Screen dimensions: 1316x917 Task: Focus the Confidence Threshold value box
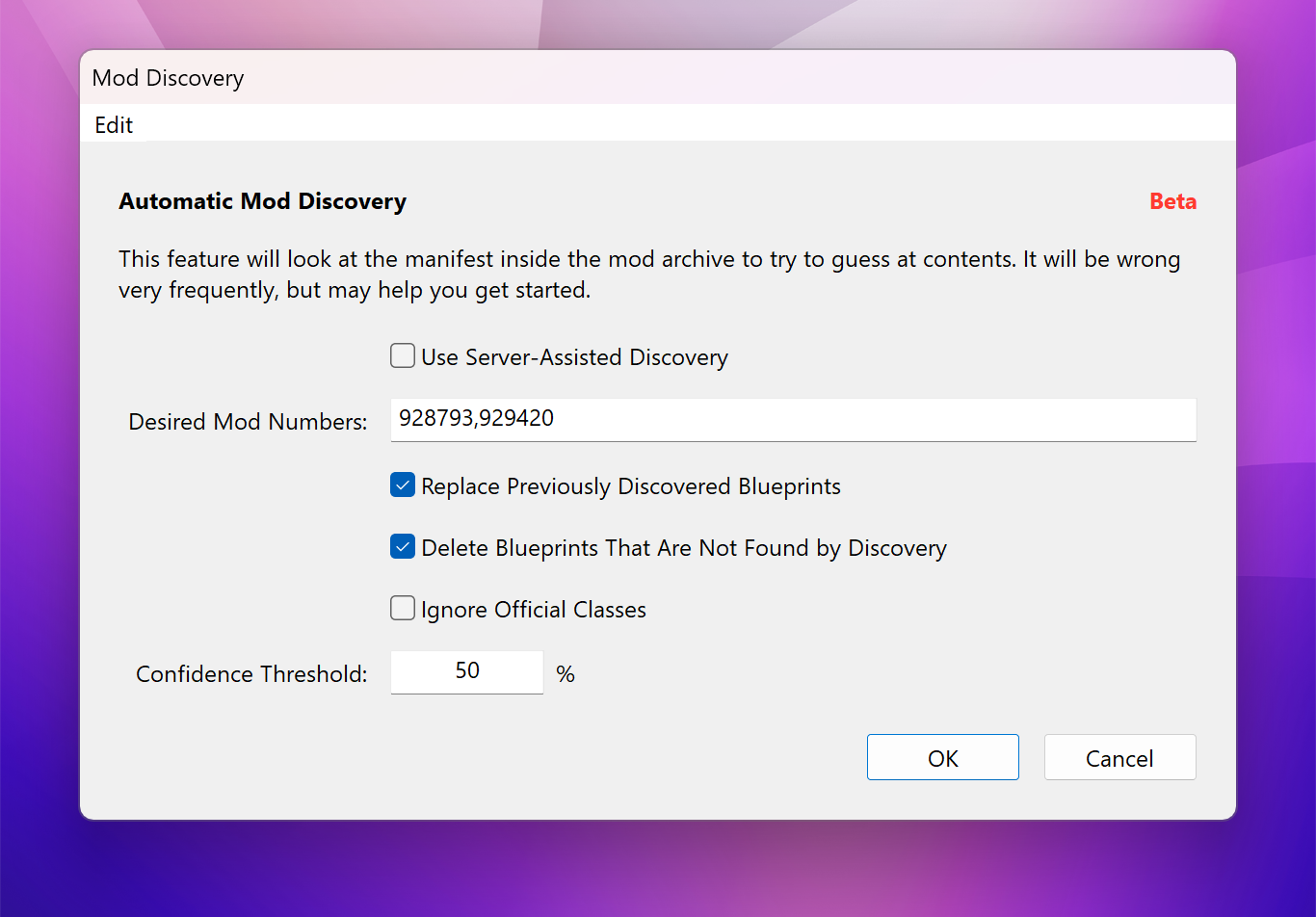[x=467, y=671]
